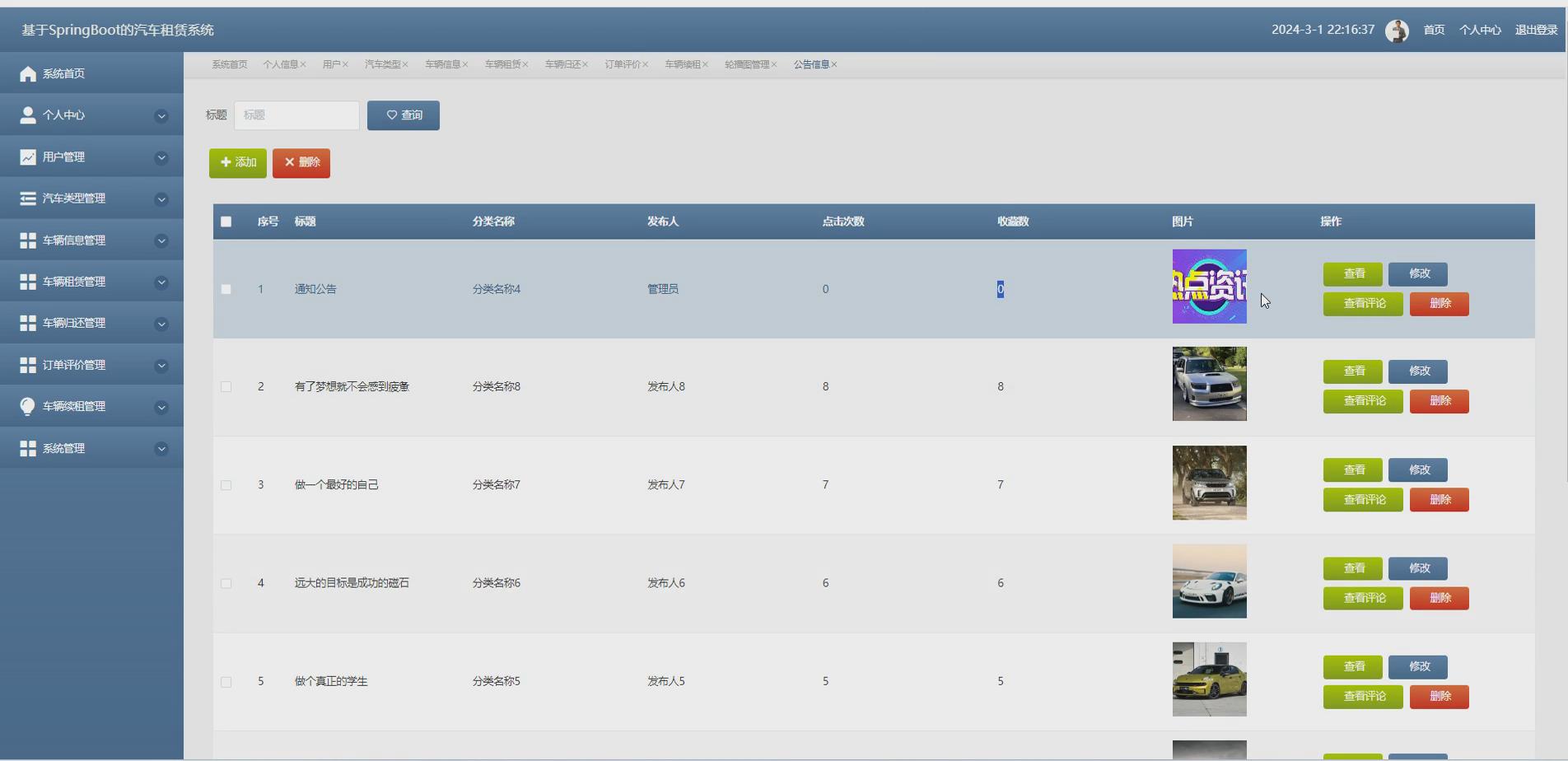Expand the 用户管理 menu arrow
The image size is (1568, 761).
pos(161,158)
